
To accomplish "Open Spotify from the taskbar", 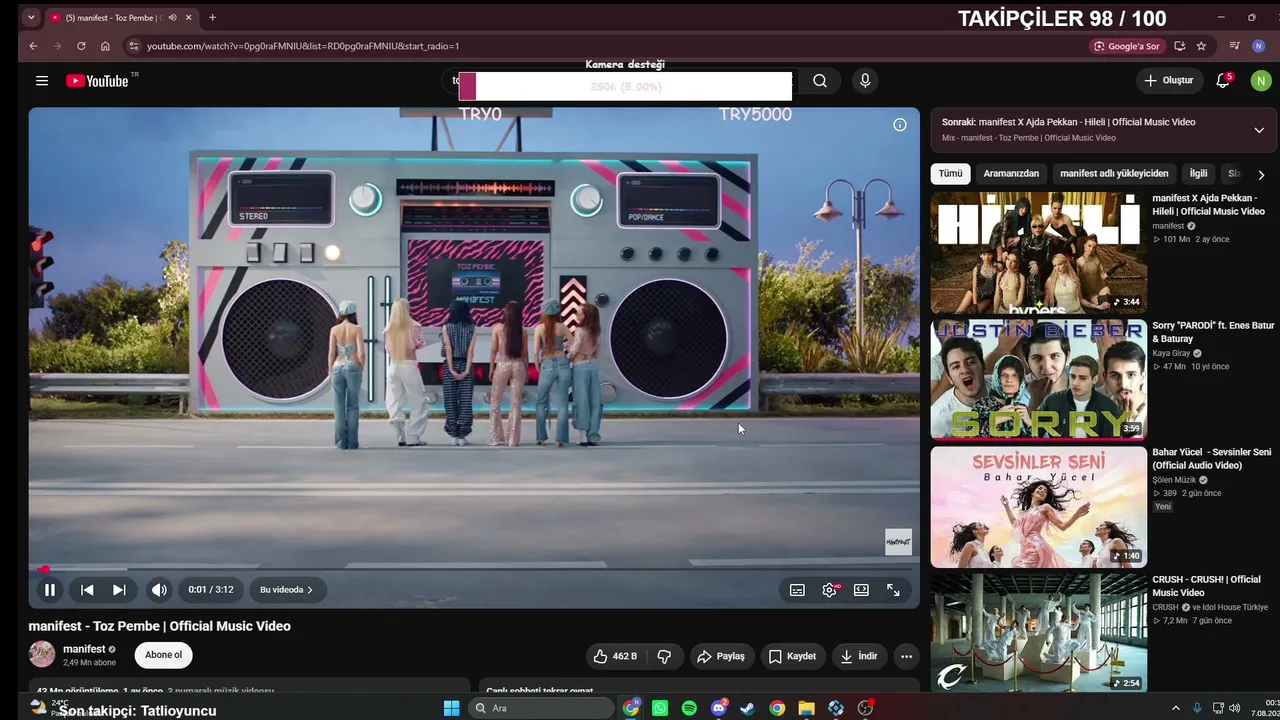I will click(x=689, y=708).
